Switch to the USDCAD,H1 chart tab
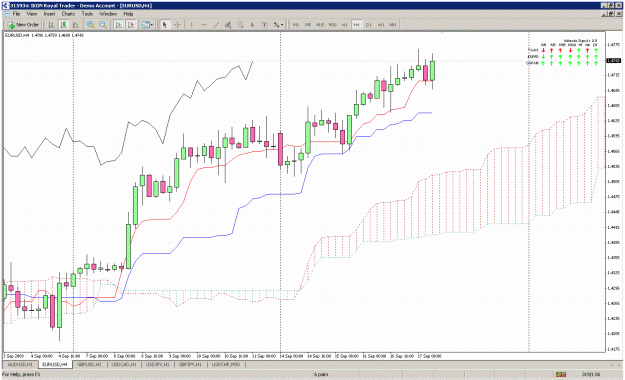The width and height of the screenshot is (625, 380). [x=124, y=364]
